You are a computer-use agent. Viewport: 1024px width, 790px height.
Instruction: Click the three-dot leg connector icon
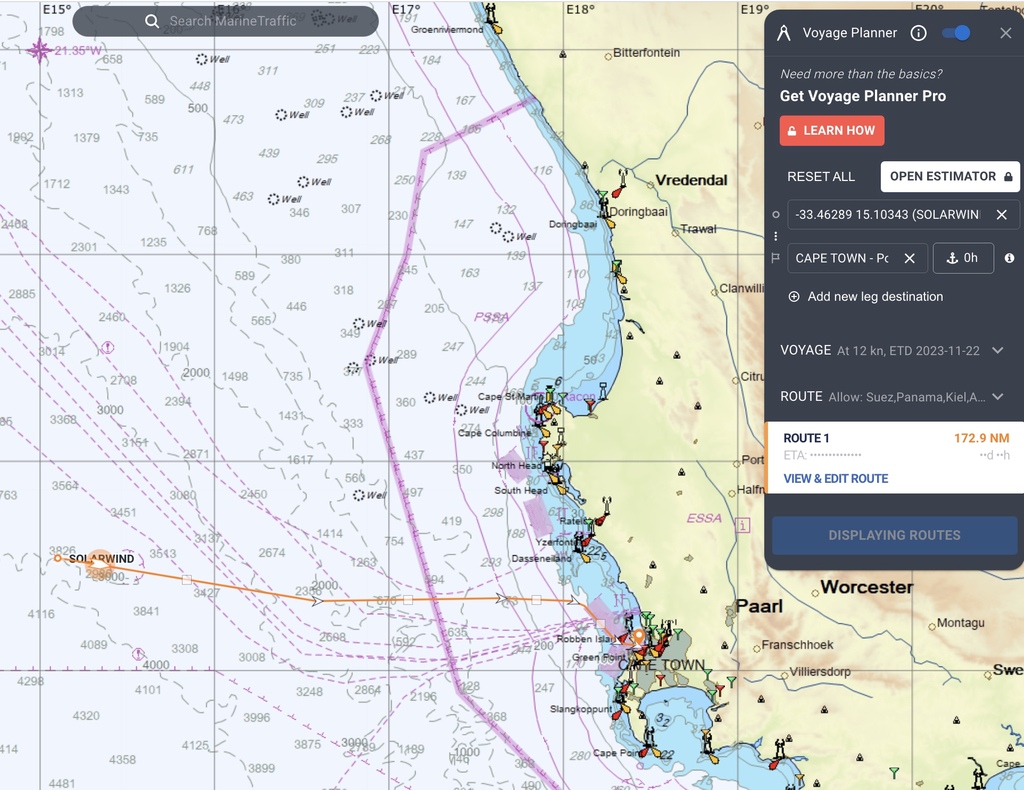click(x=776, y=236)
